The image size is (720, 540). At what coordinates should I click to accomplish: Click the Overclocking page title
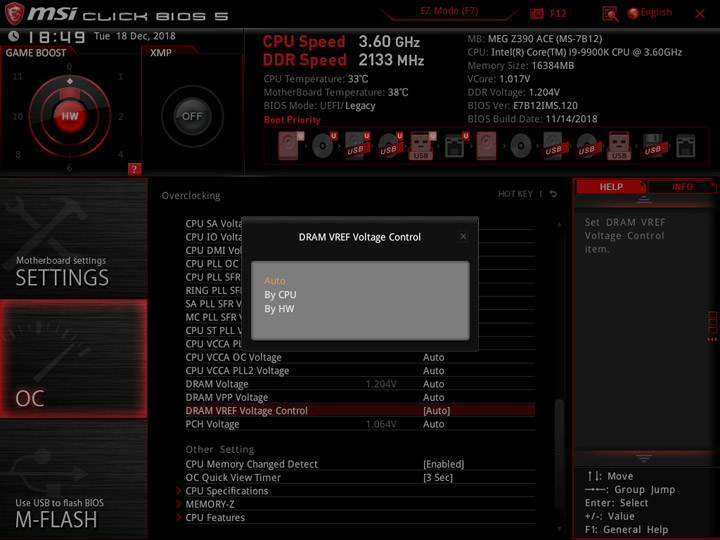point(191,195)
